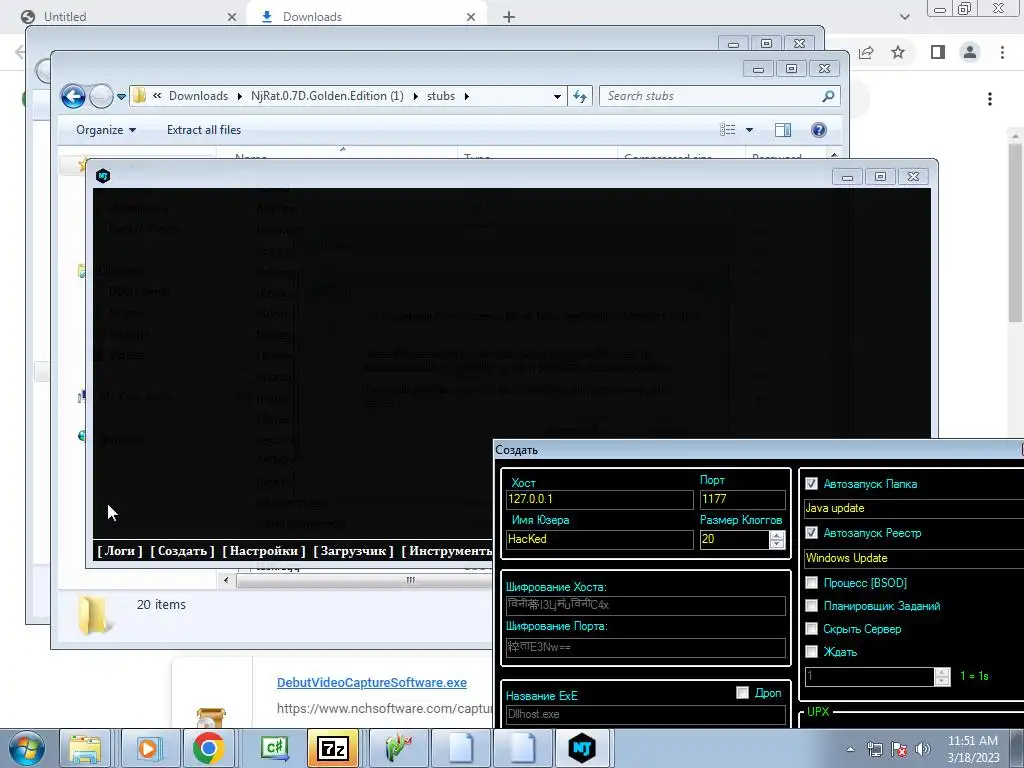Increase the Размер Клоггов stepper value

(x=776, y=535)
